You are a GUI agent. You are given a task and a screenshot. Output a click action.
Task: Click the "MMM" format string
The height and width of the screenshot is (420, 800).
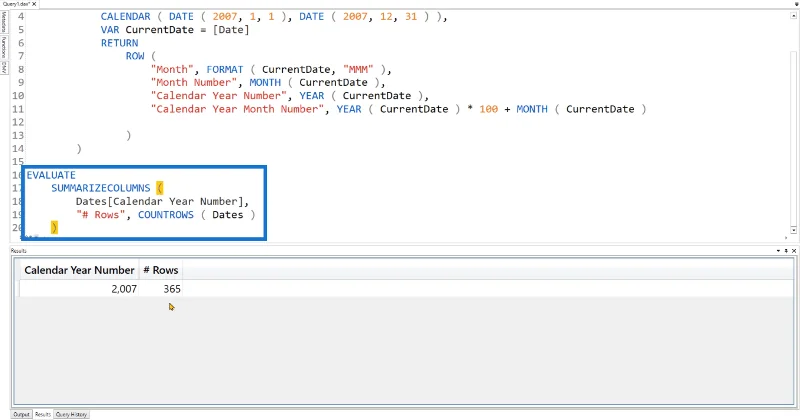[358, 69]
